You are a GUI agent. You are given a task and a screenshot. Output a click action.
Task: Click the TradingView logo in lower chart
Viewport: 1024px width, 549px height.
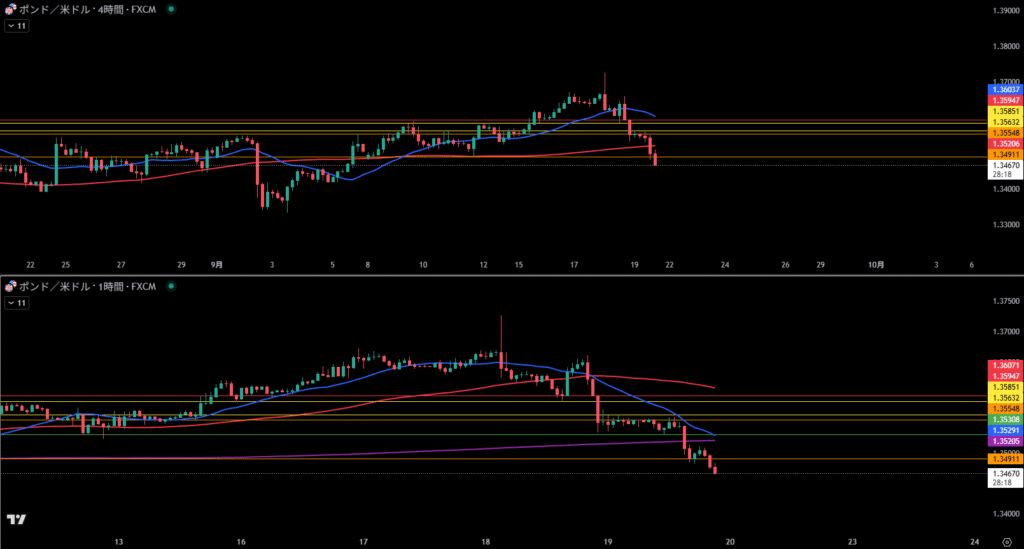[x=16, y=520]
